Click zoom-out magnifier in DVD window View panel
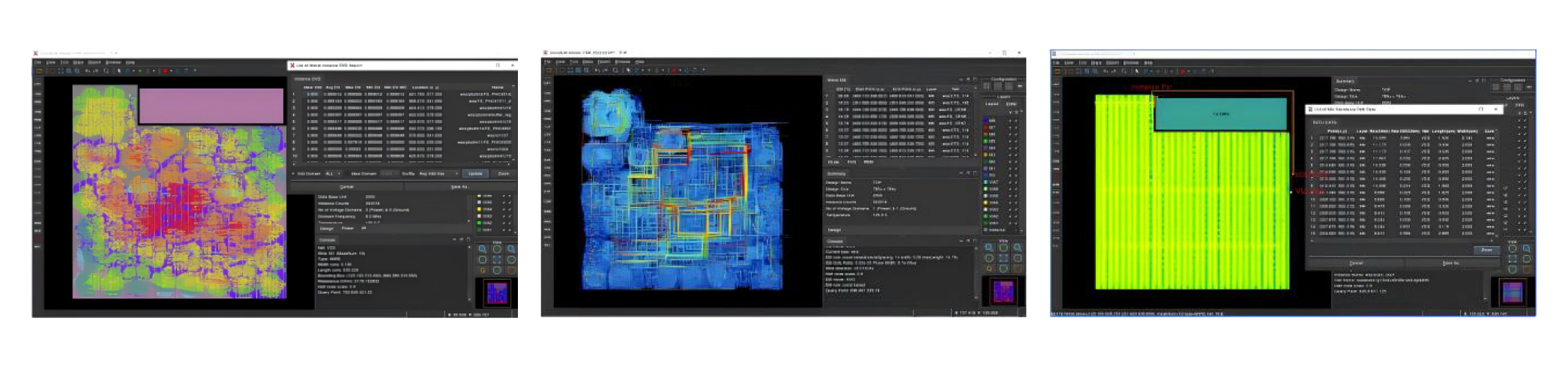 (510, 249)
